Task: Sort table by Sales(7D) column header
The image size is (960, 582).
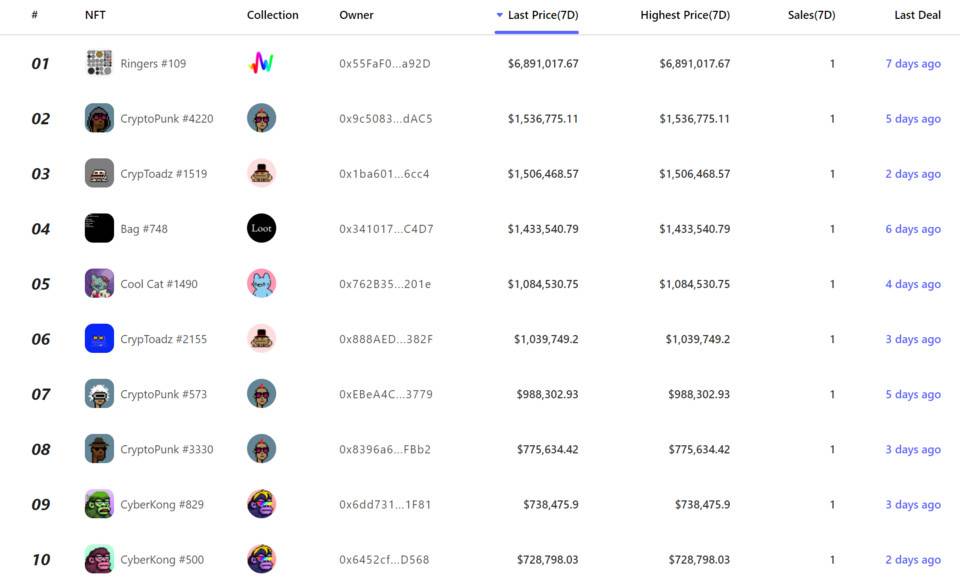Action: coord(811,15)
